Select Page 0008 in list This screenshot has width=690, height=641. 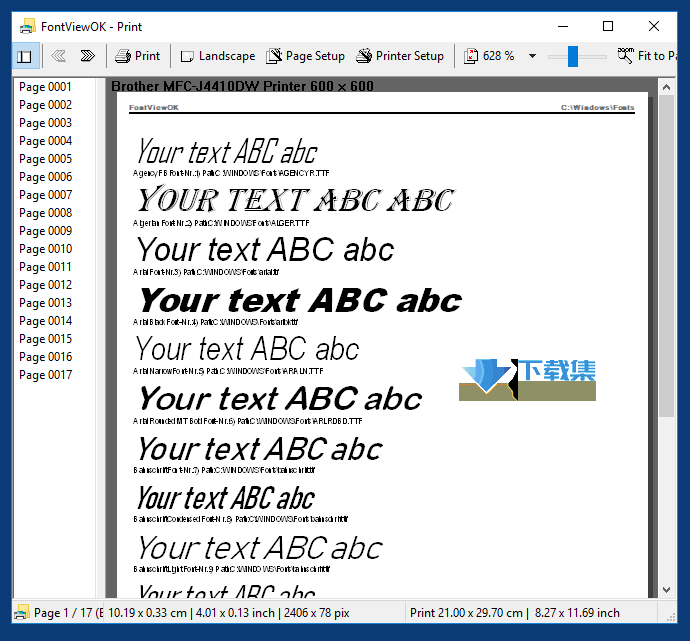[45, 213]
